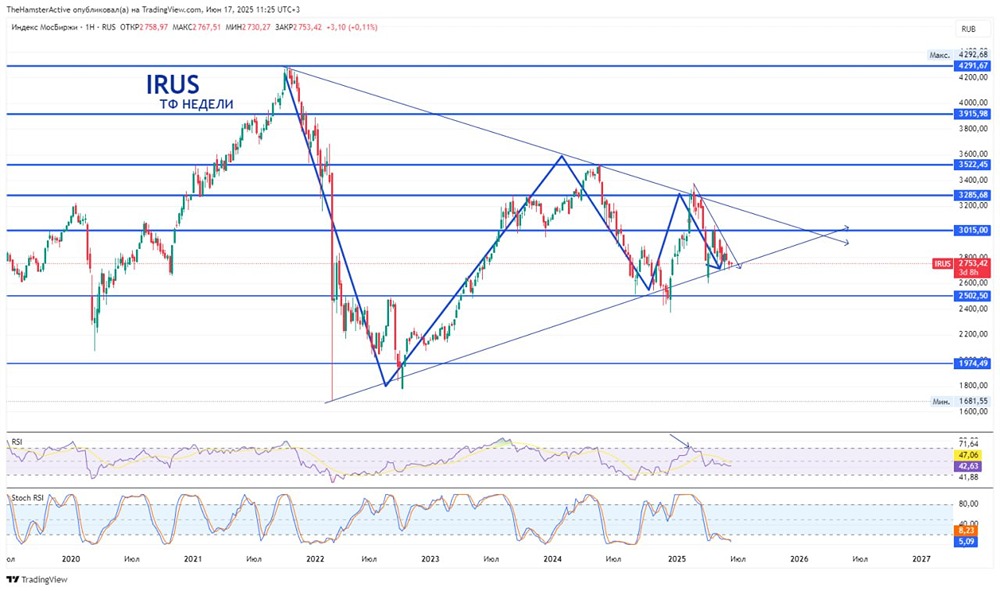Click the 2020 label on time axis
The width and height of the screenshot is (1000, 591).
71,559
